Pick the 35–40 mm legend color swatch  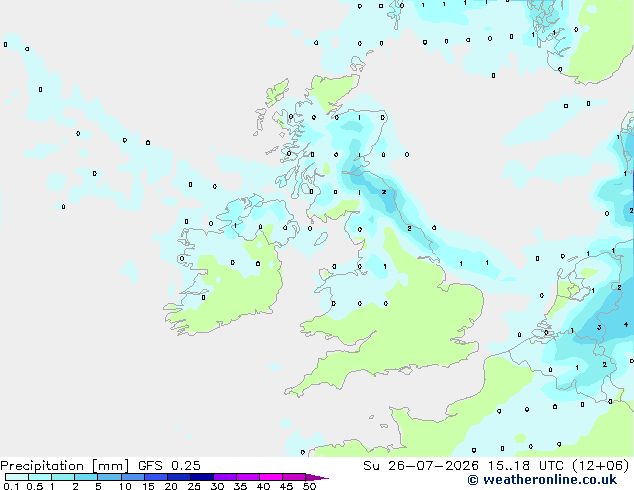pyautogui.click(x=248, y=477)
